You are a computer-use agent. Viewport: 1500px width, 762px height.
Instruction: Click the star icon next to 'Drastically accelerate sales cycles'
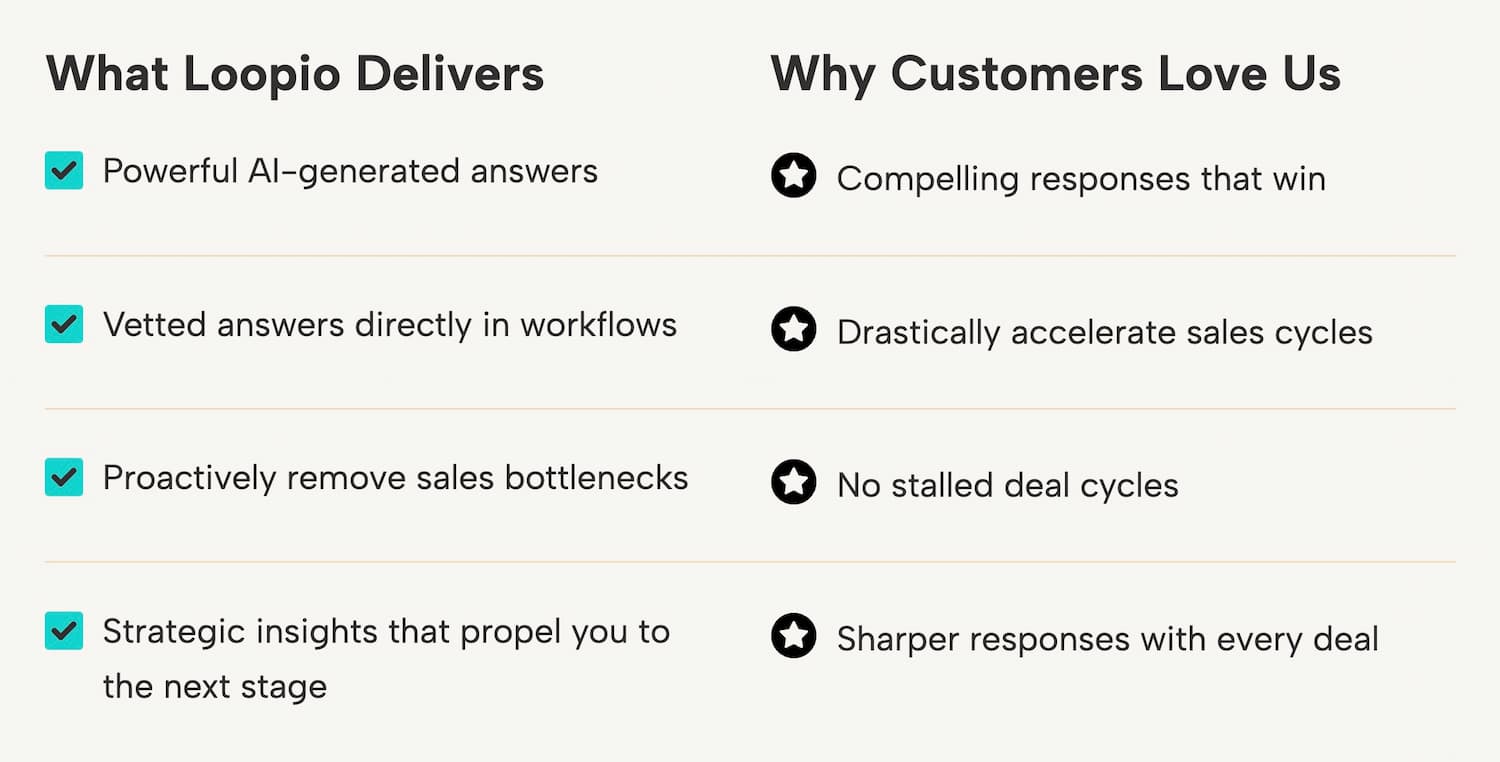click(793, 331)
